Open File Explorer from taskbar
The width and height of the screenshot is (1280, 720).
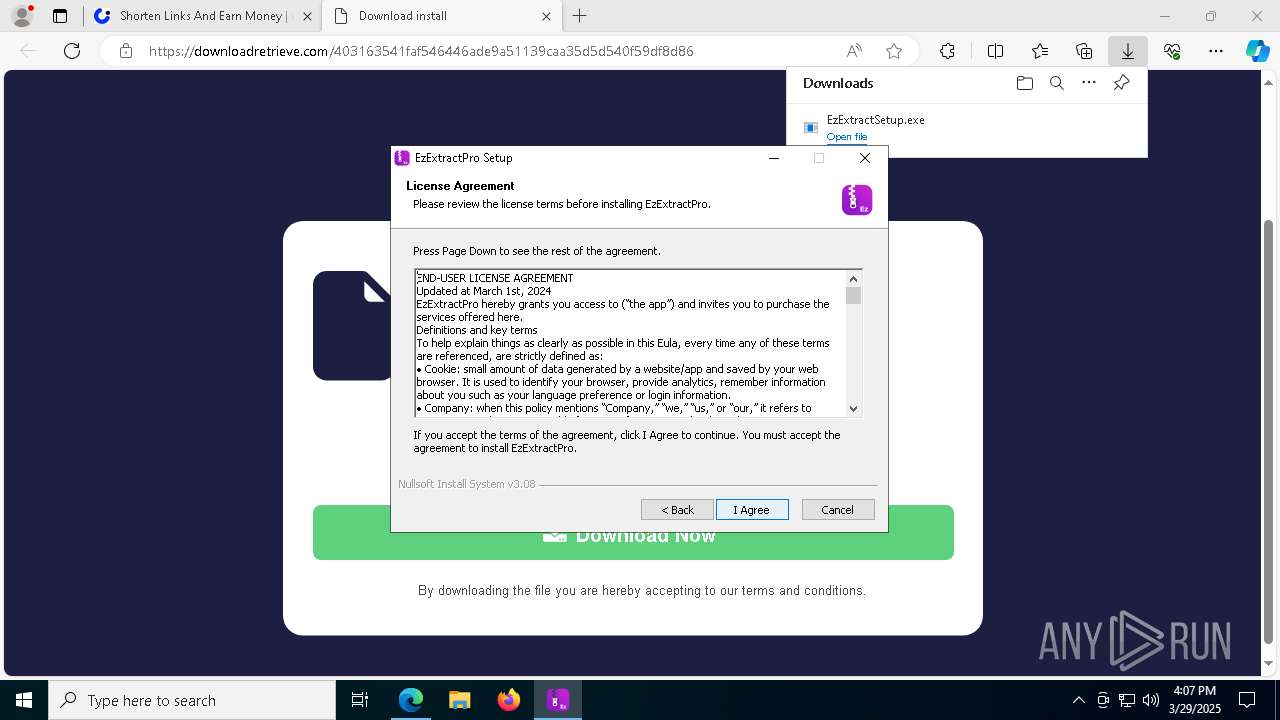[x=459, y=700]
